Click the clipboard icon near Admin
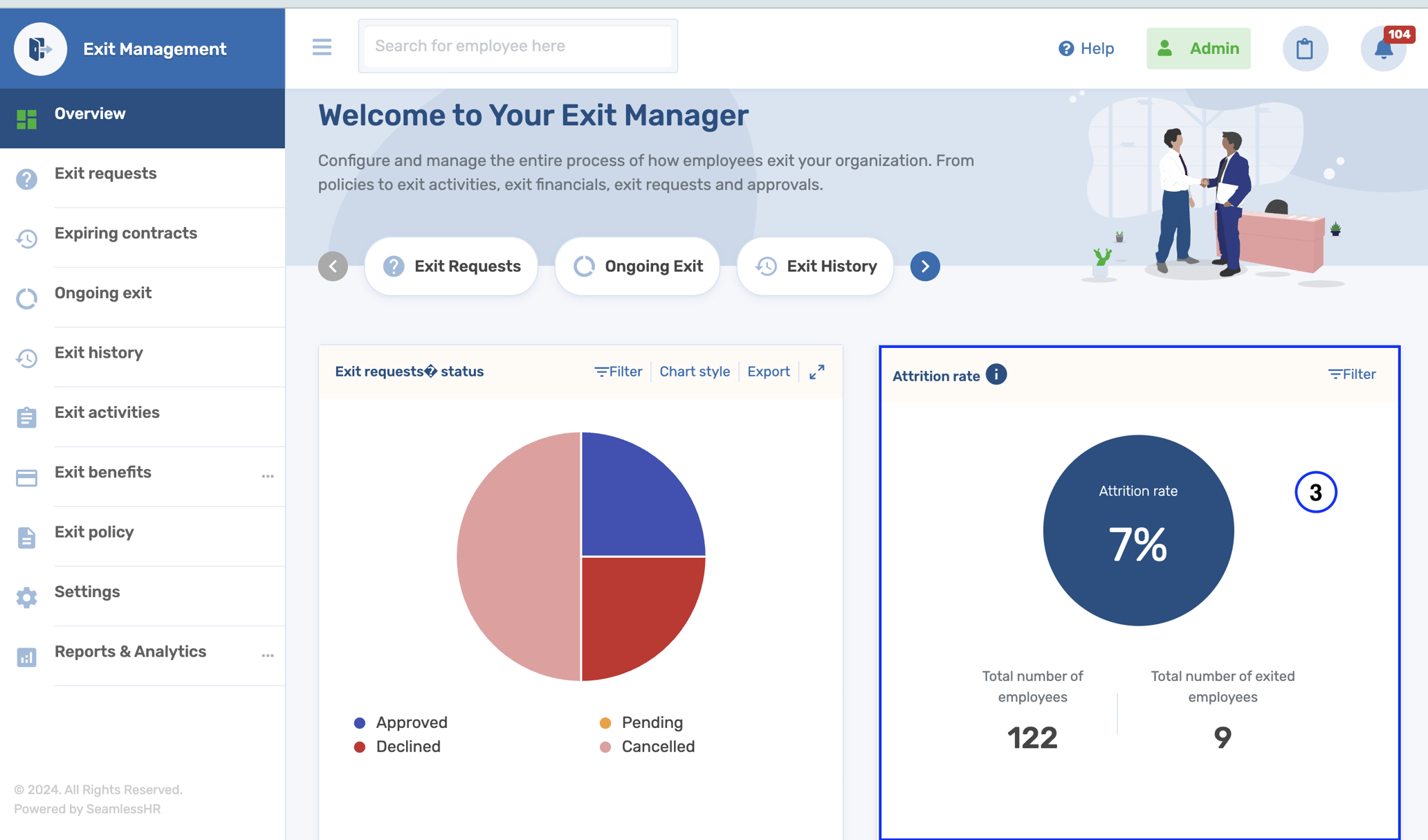Viewport: 1428px width, 840px height. pos(1306,48)
